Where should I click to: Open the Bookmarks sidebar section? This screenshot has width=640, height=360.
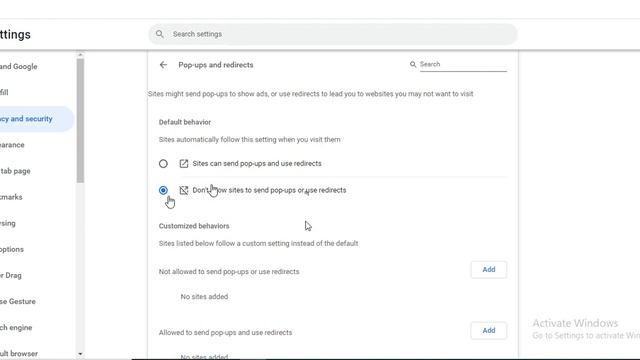(x=11, y=197)
